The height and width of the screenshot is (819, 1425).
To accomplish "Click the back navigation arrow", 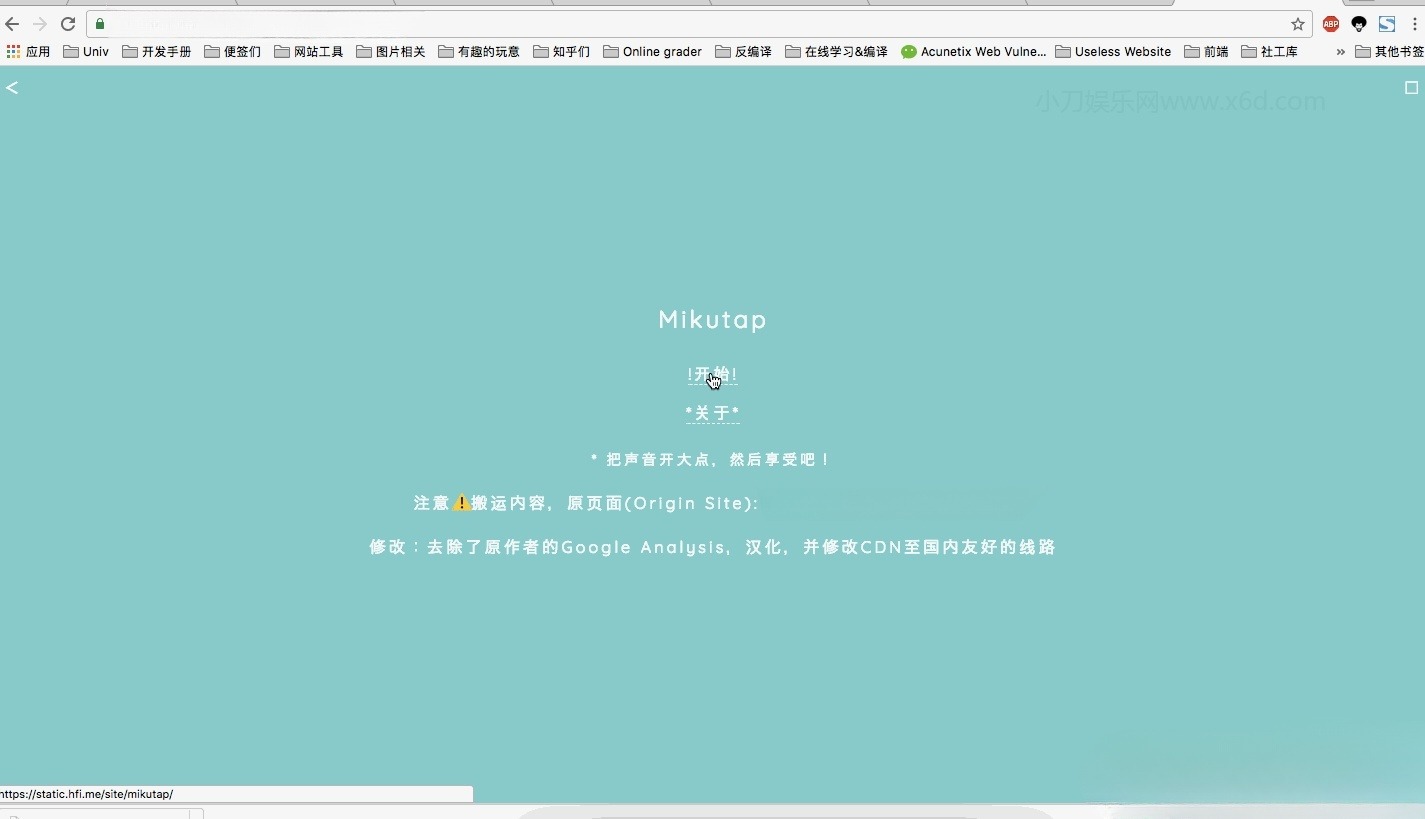I will pyautogui.click(x=11, y=24).
